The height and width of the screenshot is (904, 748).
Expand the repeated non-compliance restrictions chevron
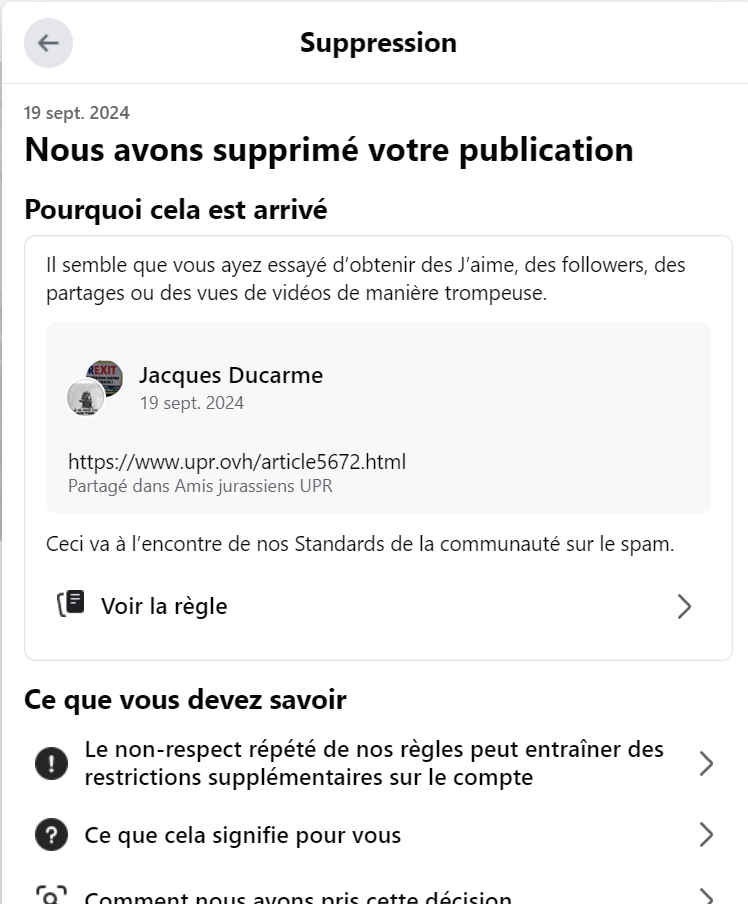706,763
